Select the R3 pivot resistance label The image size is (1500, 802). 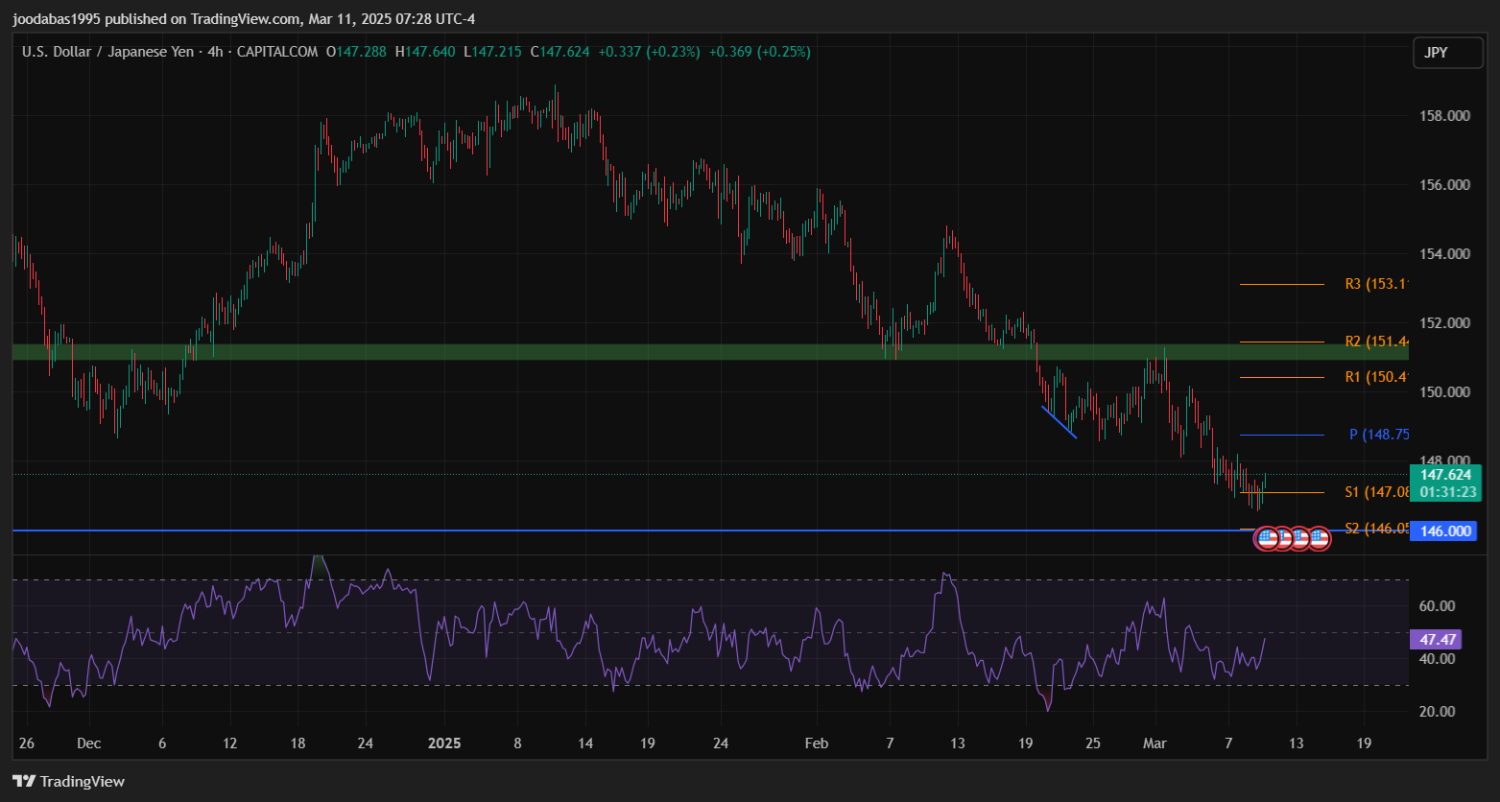(x=1376, y=285)
